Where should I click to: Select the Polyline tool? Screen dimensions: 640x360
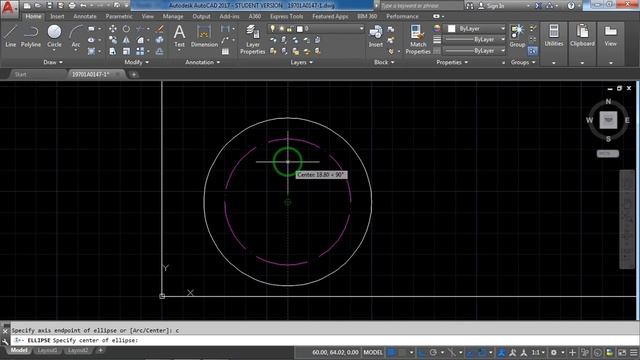click(x=31, y=36)
